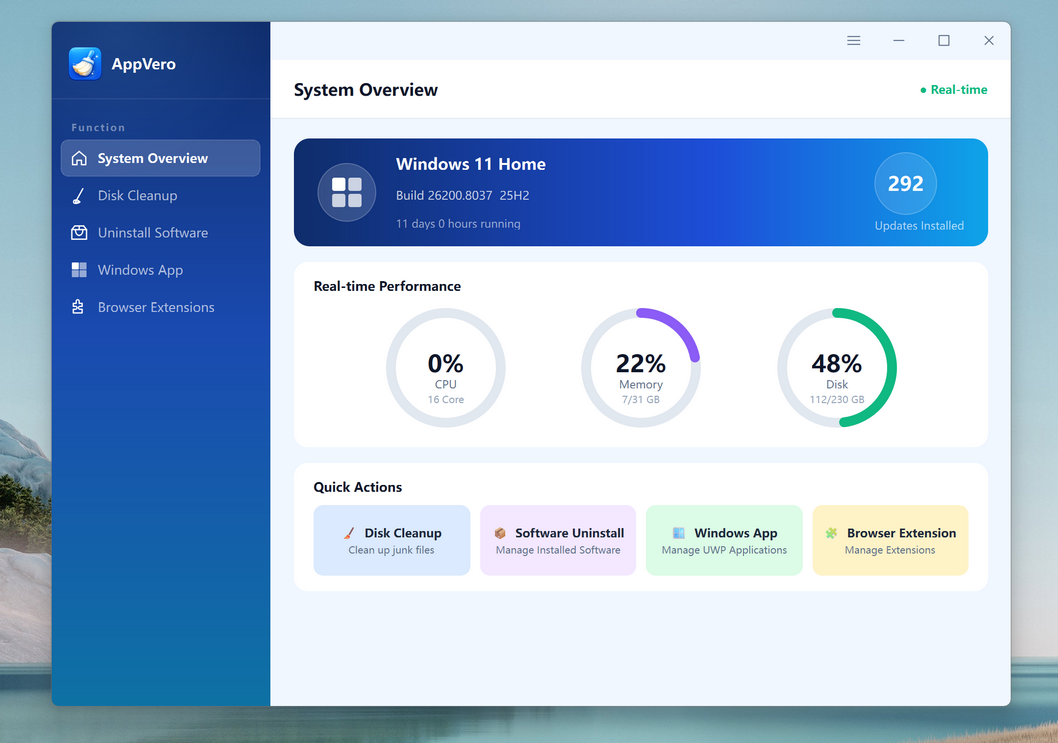Viewport: 1058px width, 743px height.
Task: Click the Disk Cleanup quick action card
Action: coord(391,540)
